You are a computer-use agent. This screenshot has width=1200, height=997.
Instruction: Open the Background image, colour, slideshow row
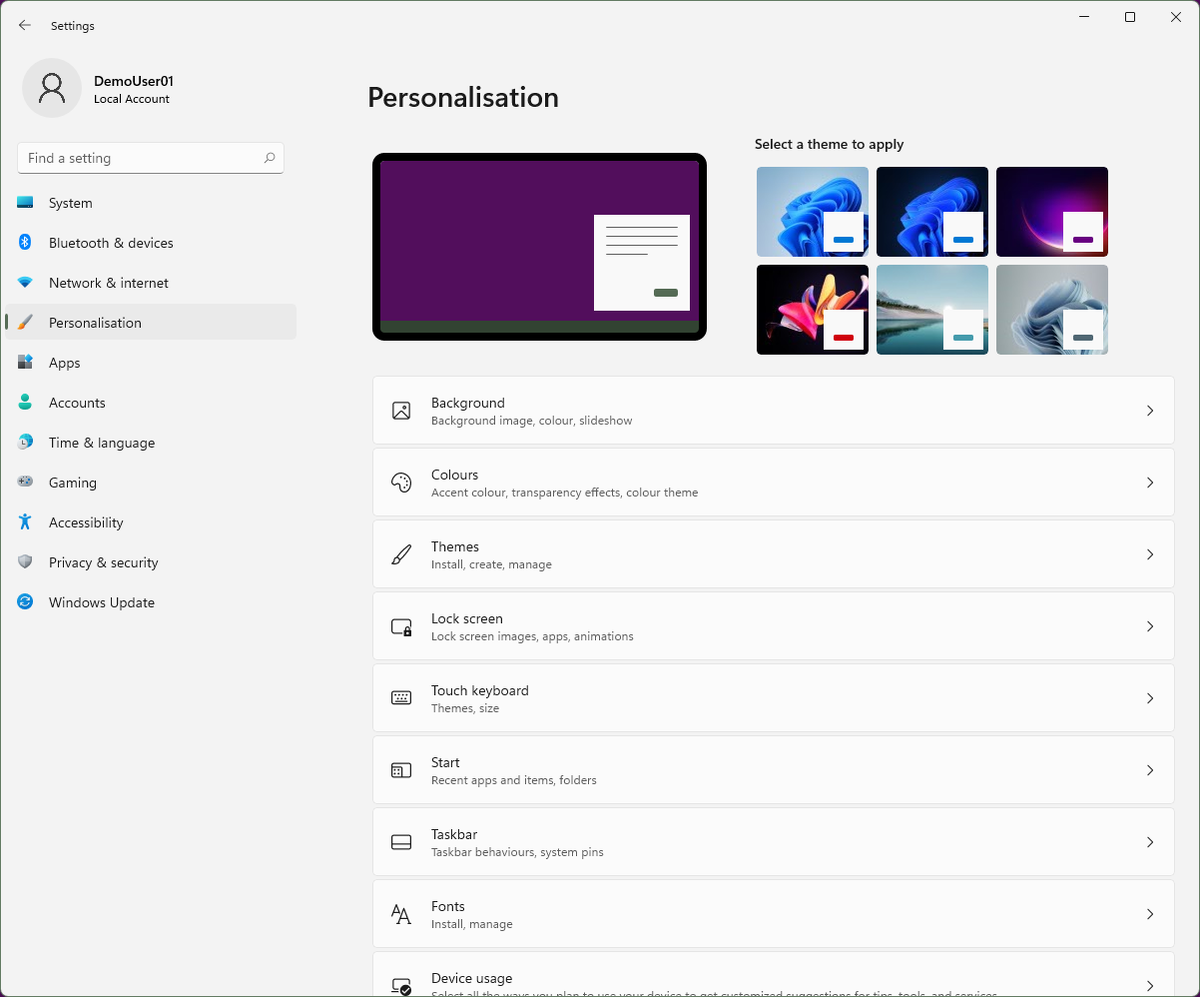pyautogui.click(x=773, y=411)
